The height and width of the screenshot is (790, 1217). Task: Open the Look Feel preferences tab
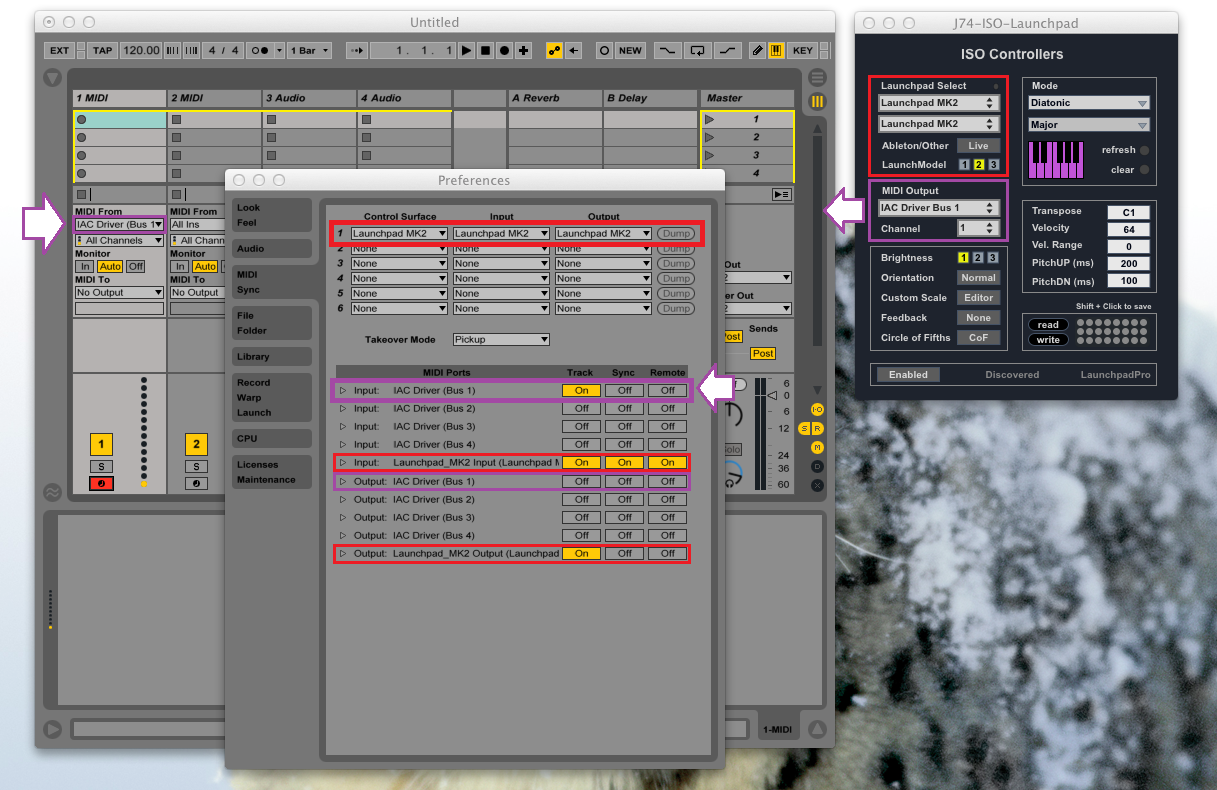click(272, 215)
